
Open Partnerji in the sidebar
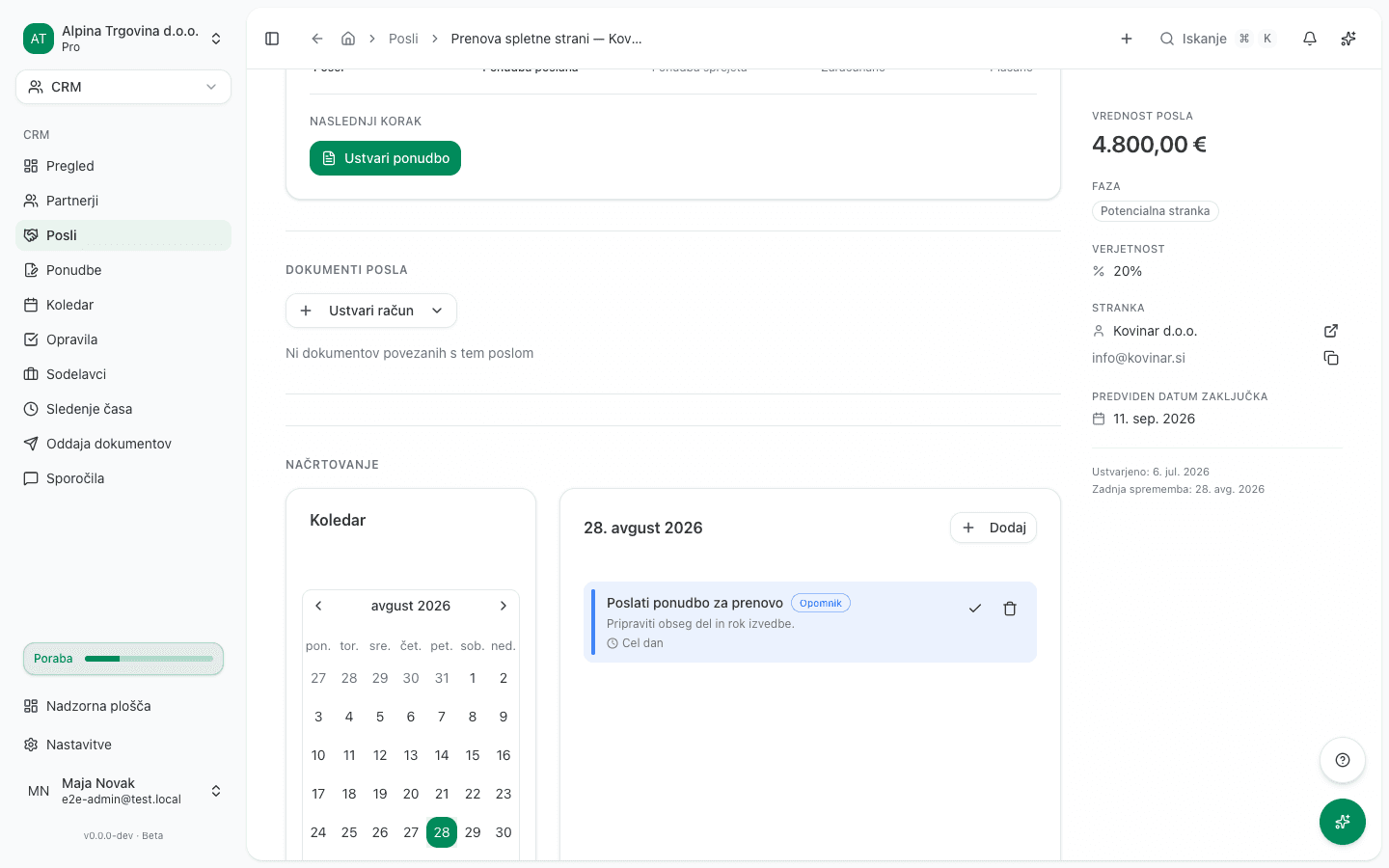pos(123,201)
